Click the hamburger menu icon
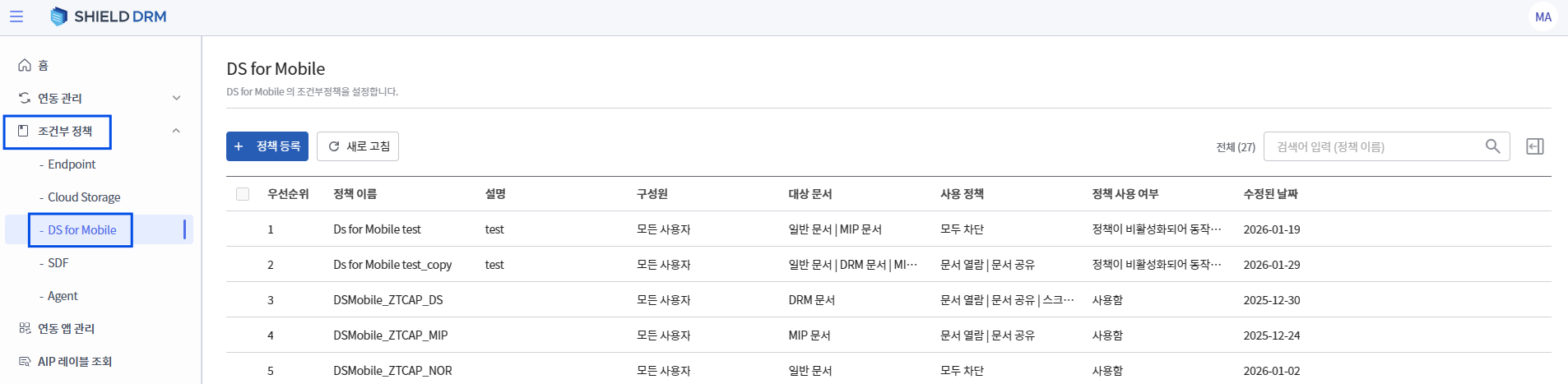The width and height of the screenshot is (1568, 384). tap(16, 16)
